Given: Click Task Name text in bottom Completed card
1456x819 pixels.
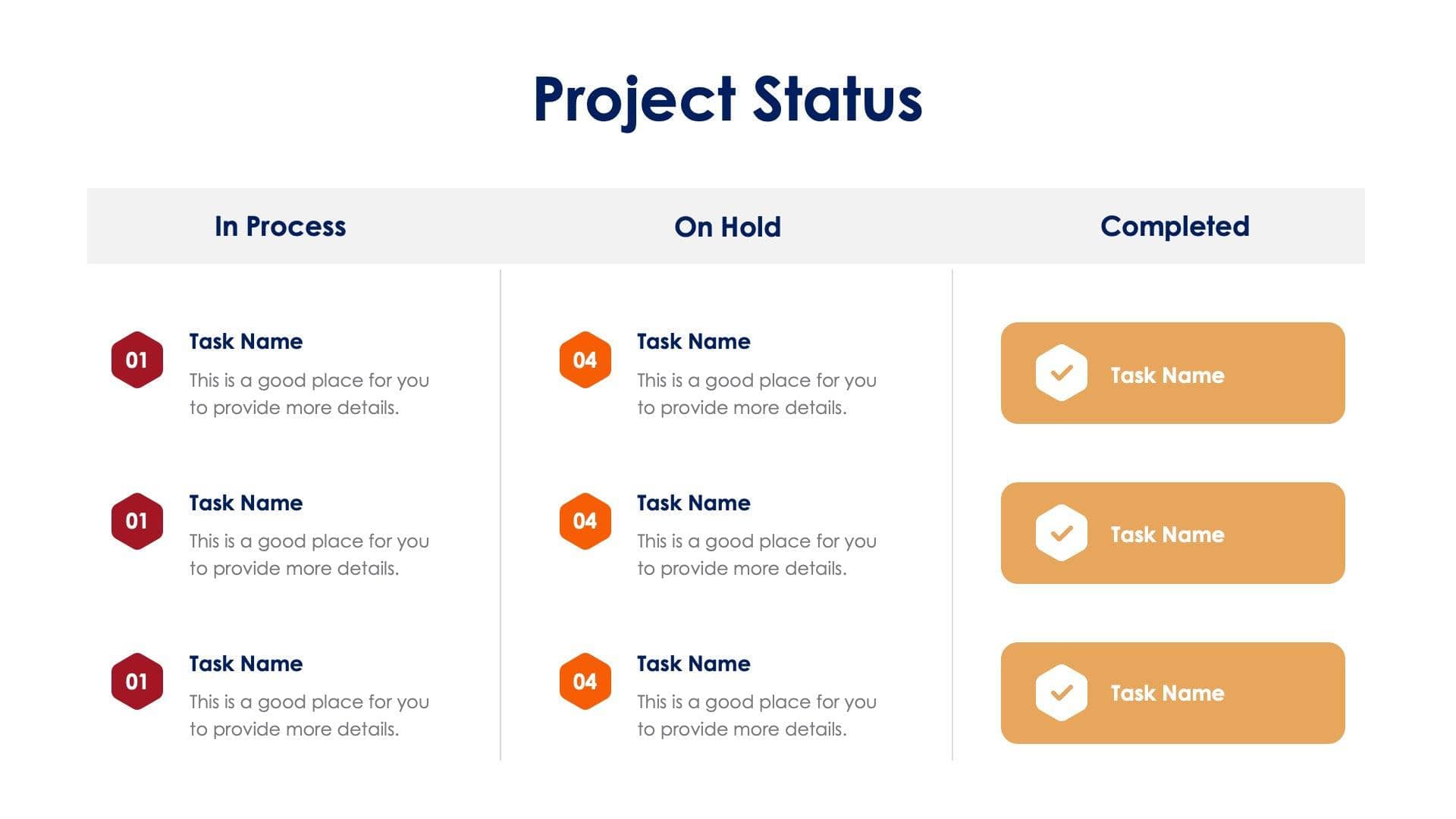Looking at the screenshot, I should pos(1167,693).
